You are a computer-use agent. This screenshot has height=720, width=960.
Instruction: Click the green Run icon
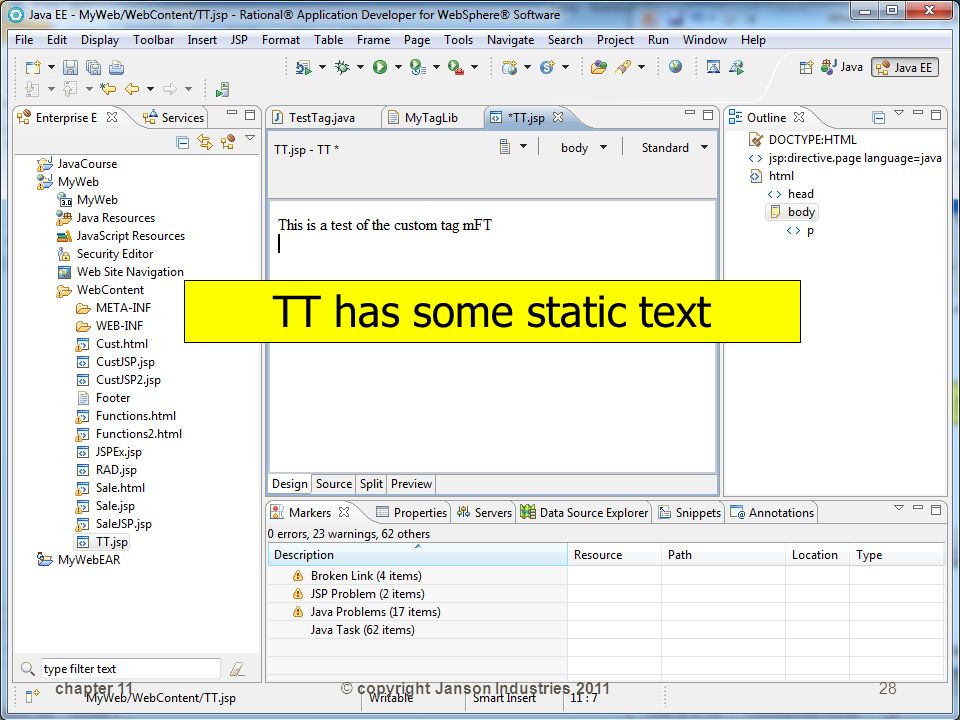[380, 67]
